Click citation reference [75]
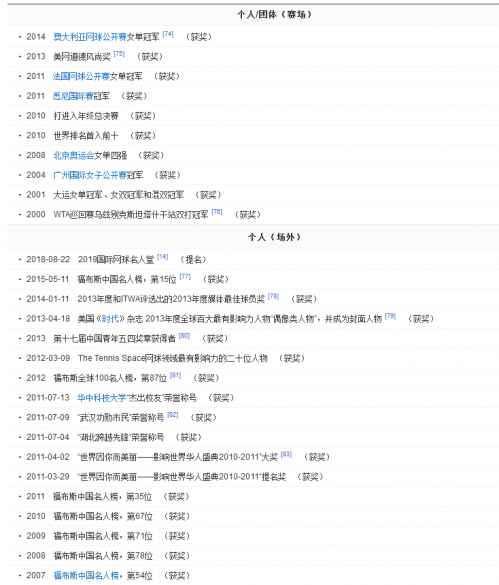Screen dimensions: 499x585 click(119, 54)
